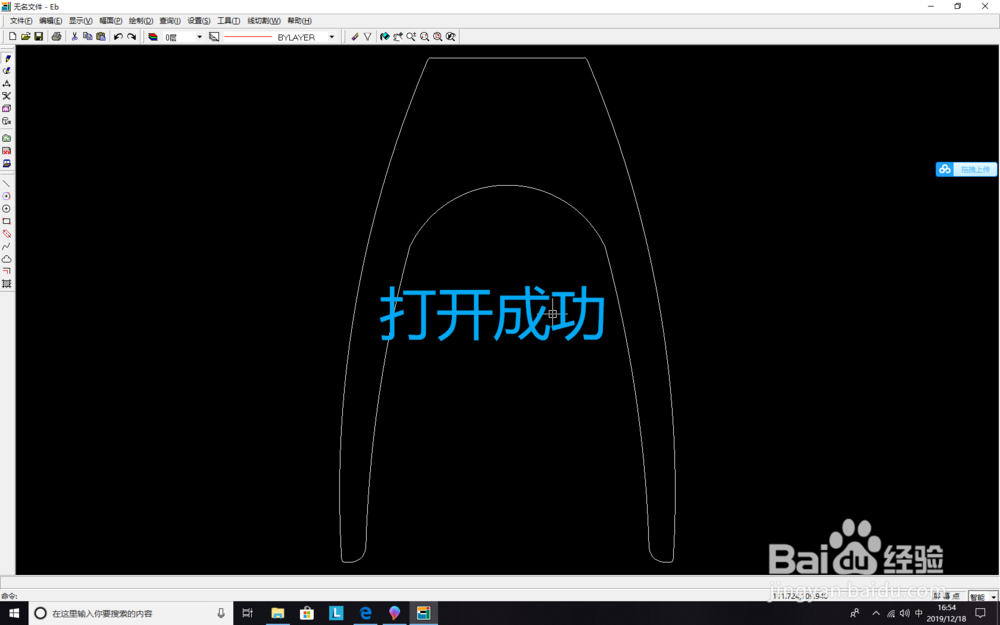This screenshot has width=1000, height=625.
Task: Open the 智能 snap mode dropdown
Action: coord(993,597)
